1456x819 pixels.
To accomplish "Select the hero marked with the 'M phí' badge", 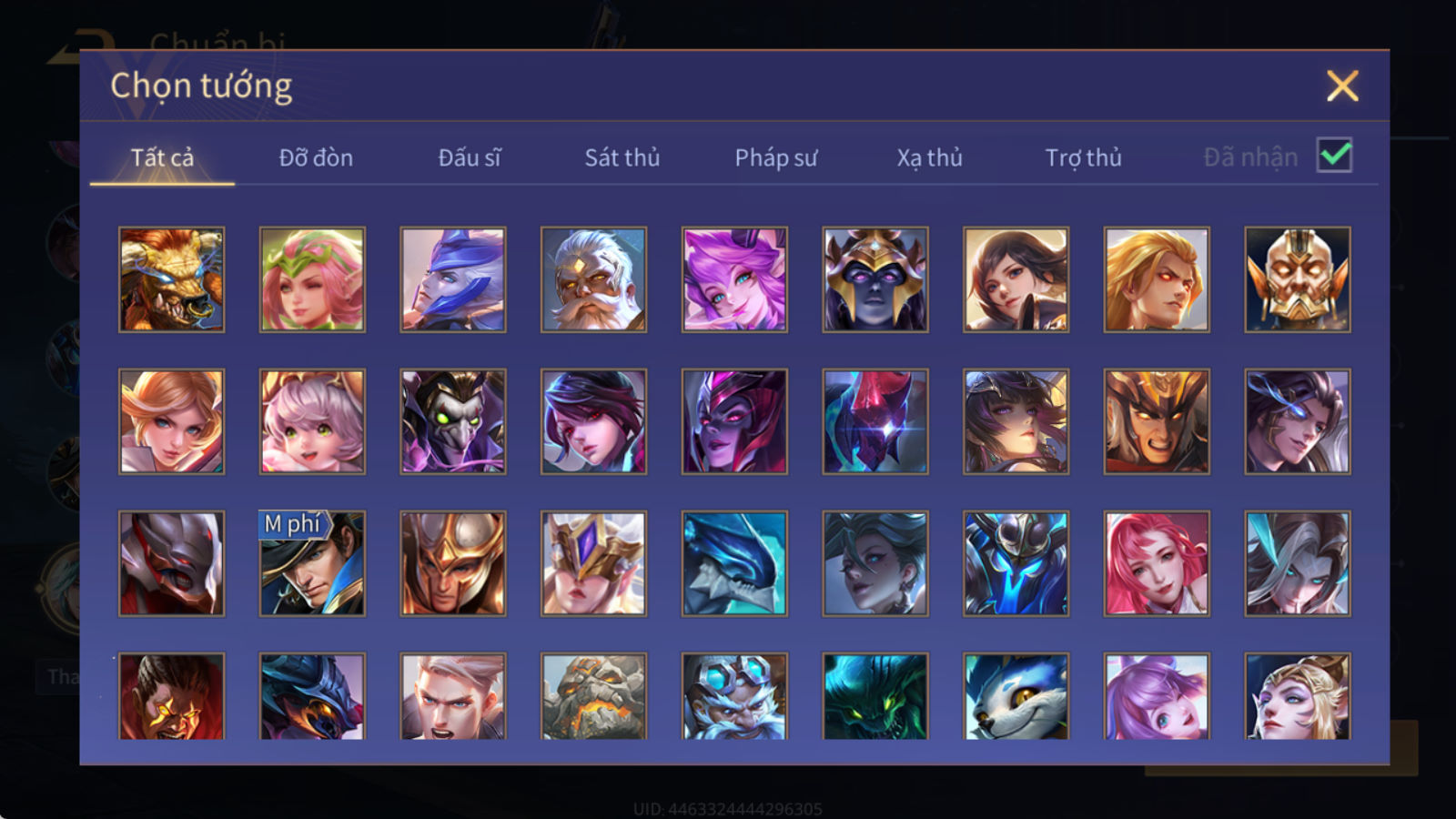I will 312,563.
